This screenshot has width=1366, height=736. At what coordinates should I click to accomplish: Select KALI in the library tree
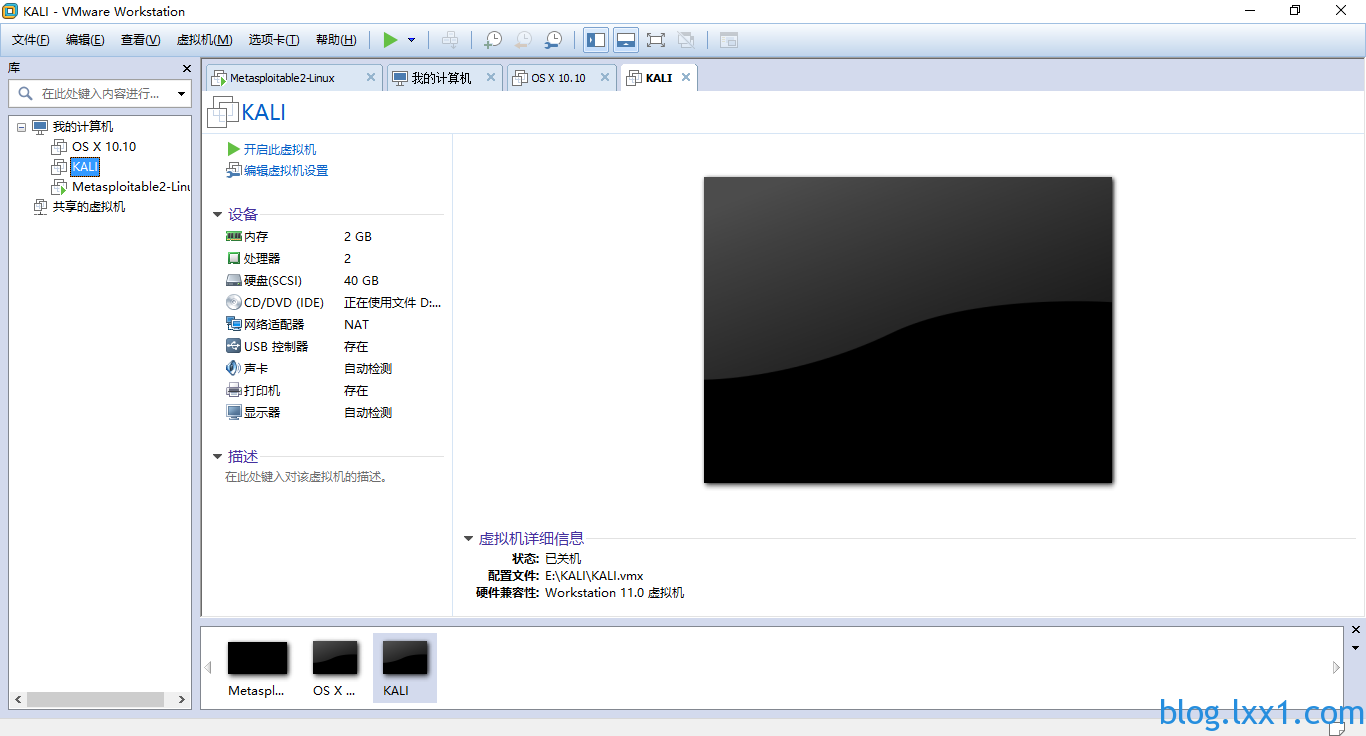(x=85, y=167)
